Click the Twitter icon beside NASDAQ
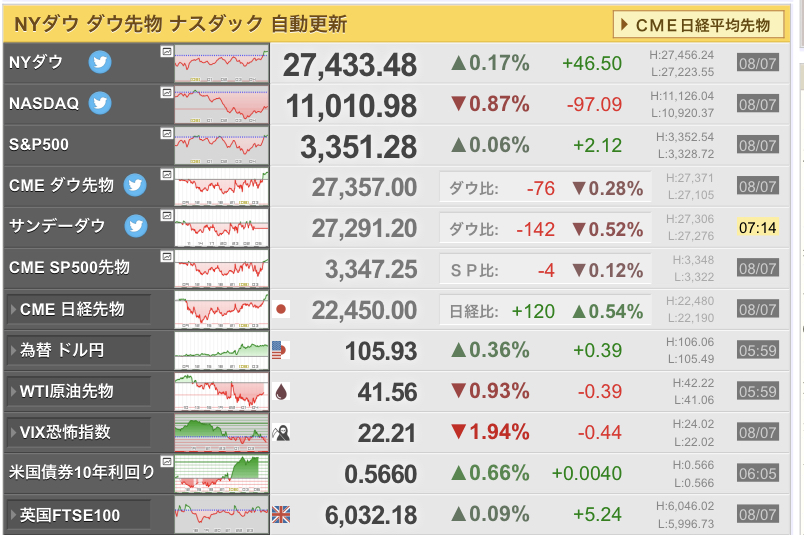 pyautogui.click(x=100, y=103)
